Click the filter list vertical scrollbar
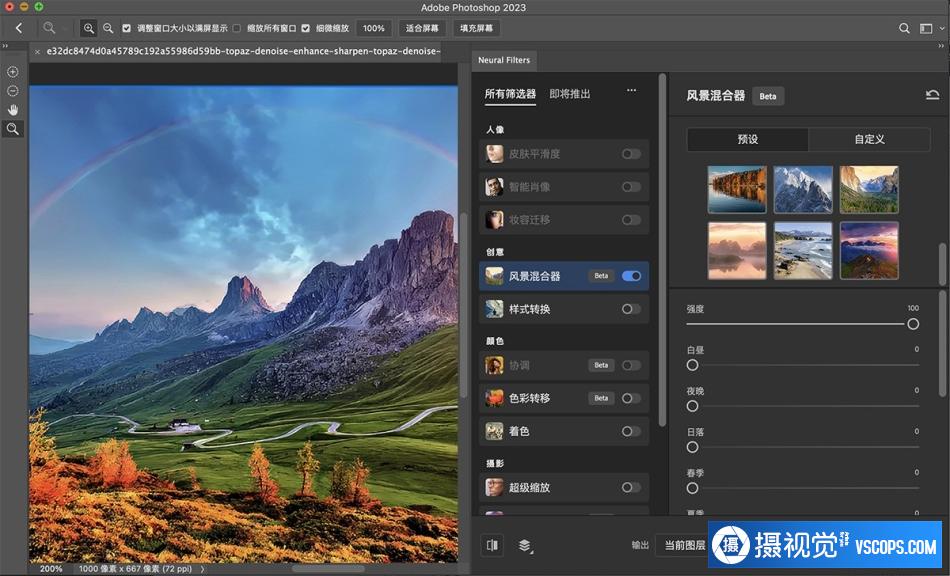The width and height of the screenshot is (950, 576). (662, 250)
